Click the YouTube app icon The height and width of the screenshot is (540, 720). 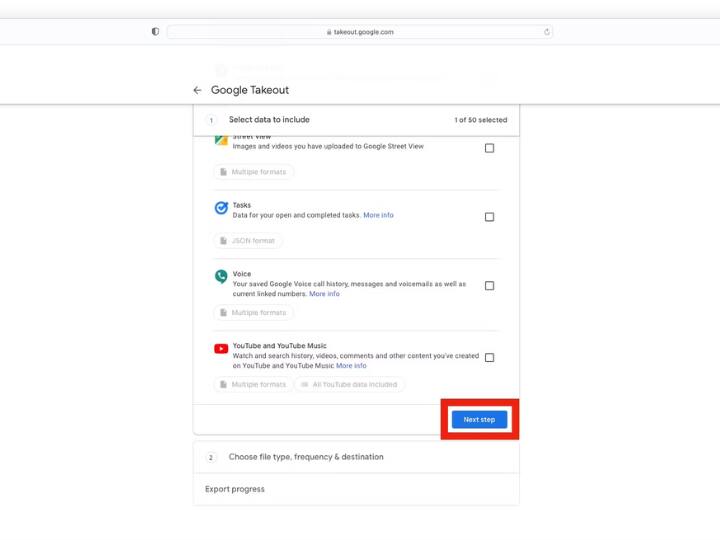(221, 349)
